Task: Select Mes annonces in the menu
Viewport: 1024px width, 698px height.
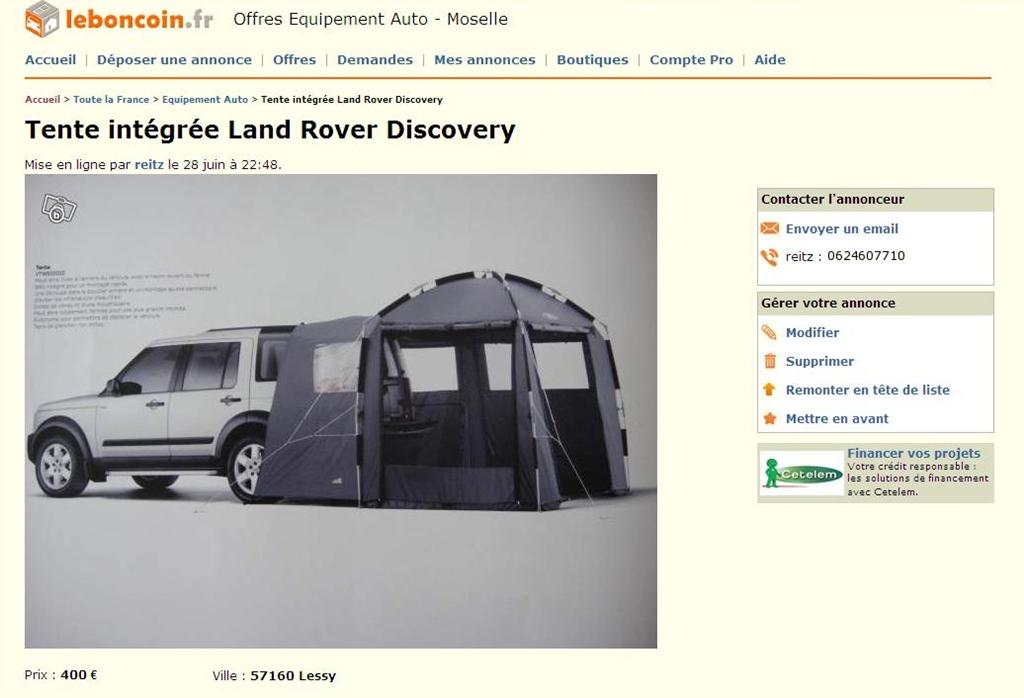Action: click(x=485, y=60)
